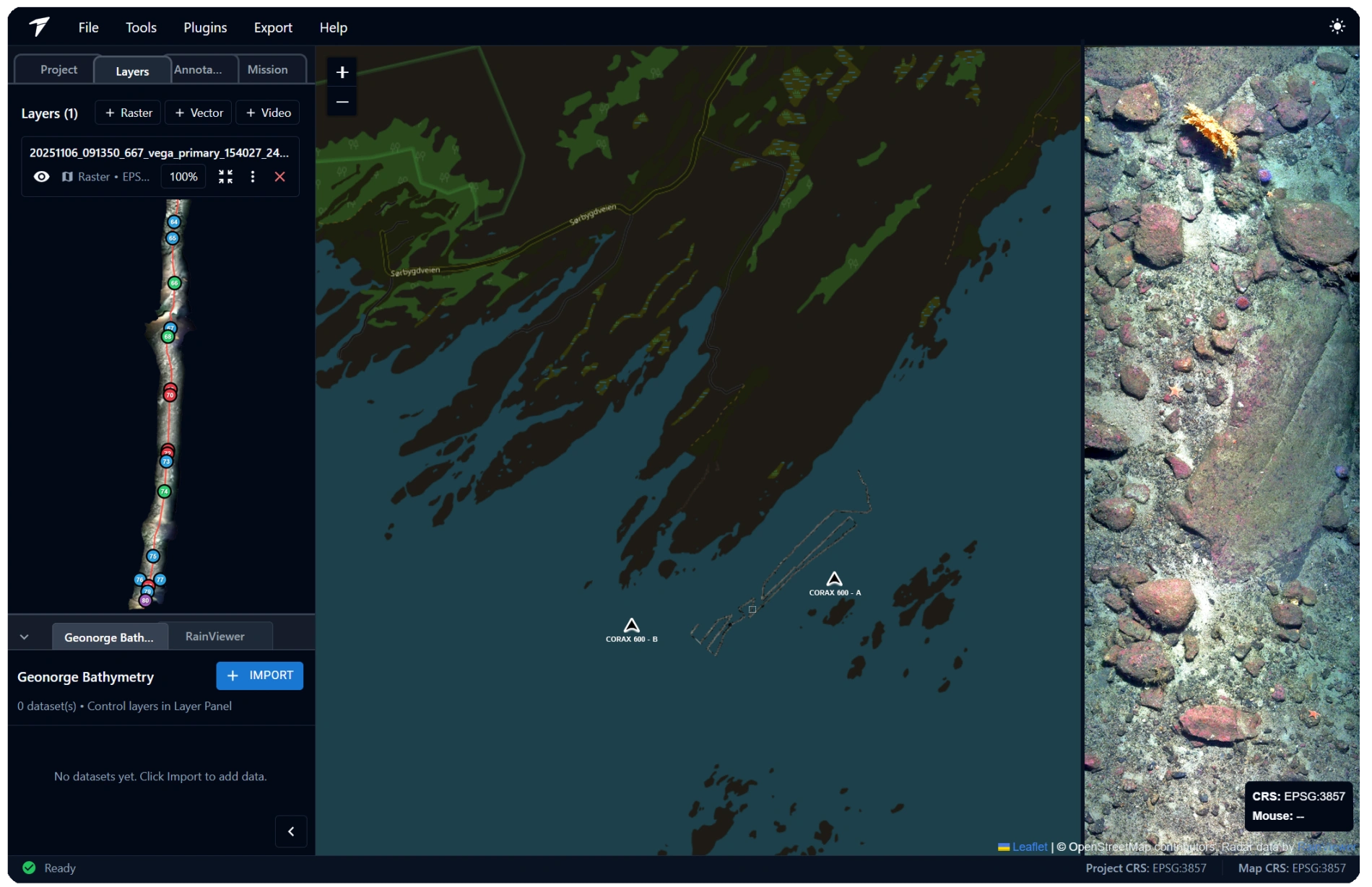Screen dimensions: 1372x887
Task: Switch to the Mission tab
Action: coord(267,70)
